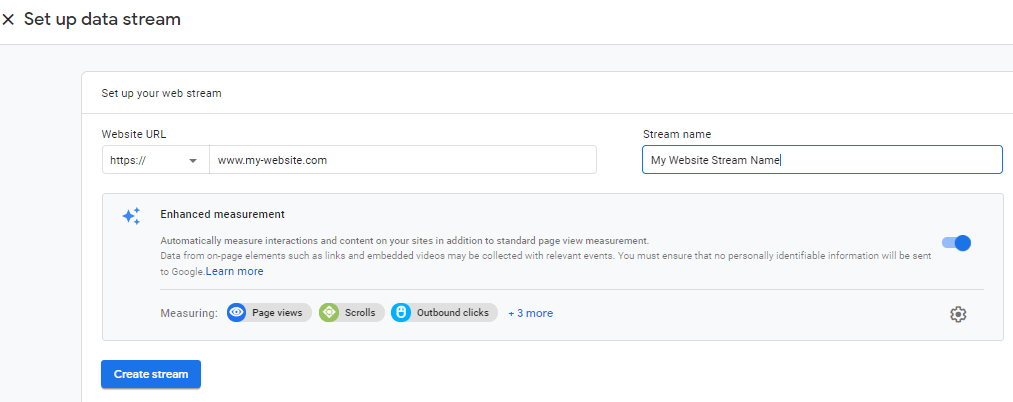Focus the Stream name text field
The height and width of the screenshot is (402, 1013).
pyautogui.click(x=822, y=160)
